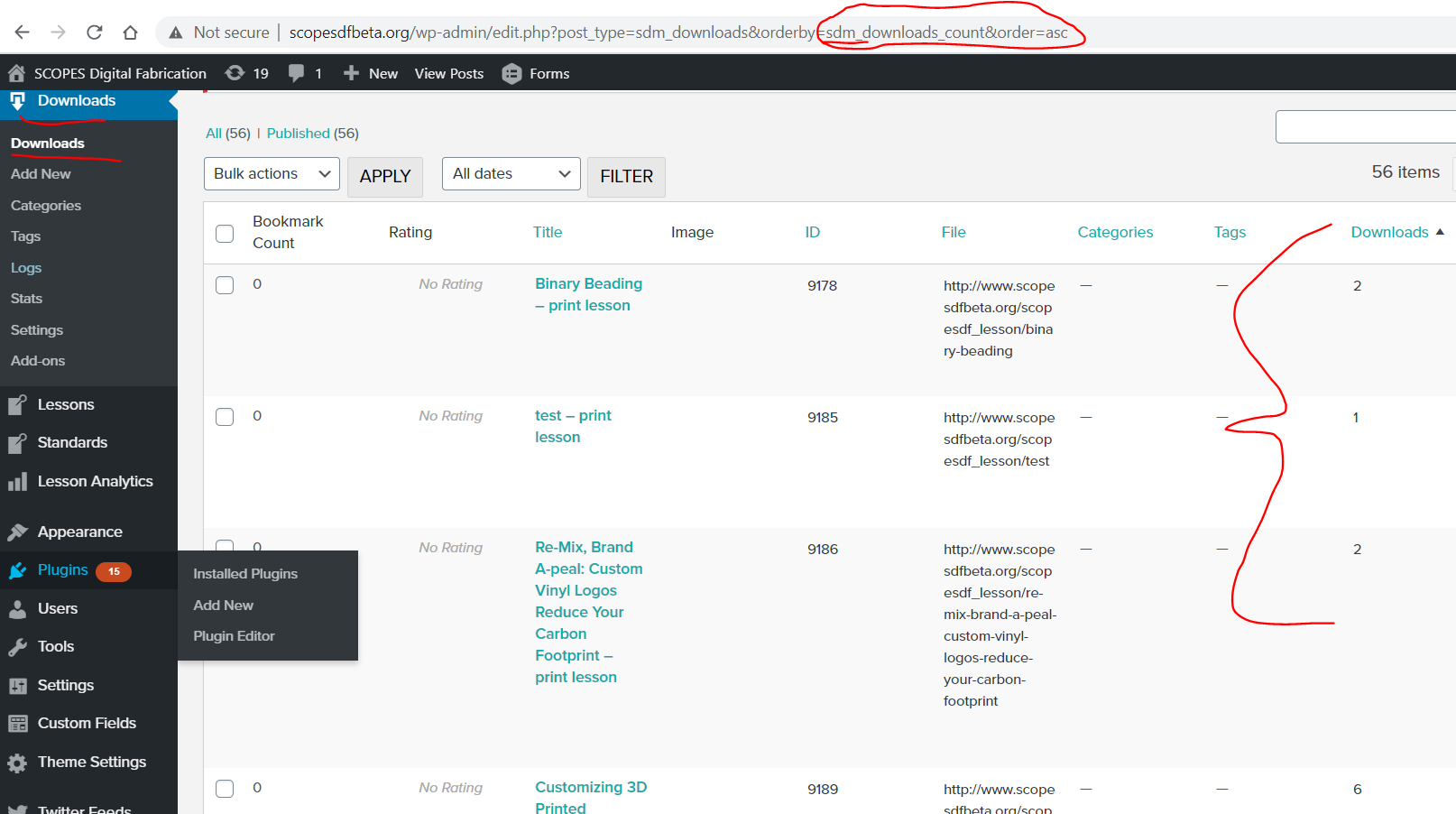Click Add New under Downloads
1456x814 pixels.
click(x=41, y=174)
